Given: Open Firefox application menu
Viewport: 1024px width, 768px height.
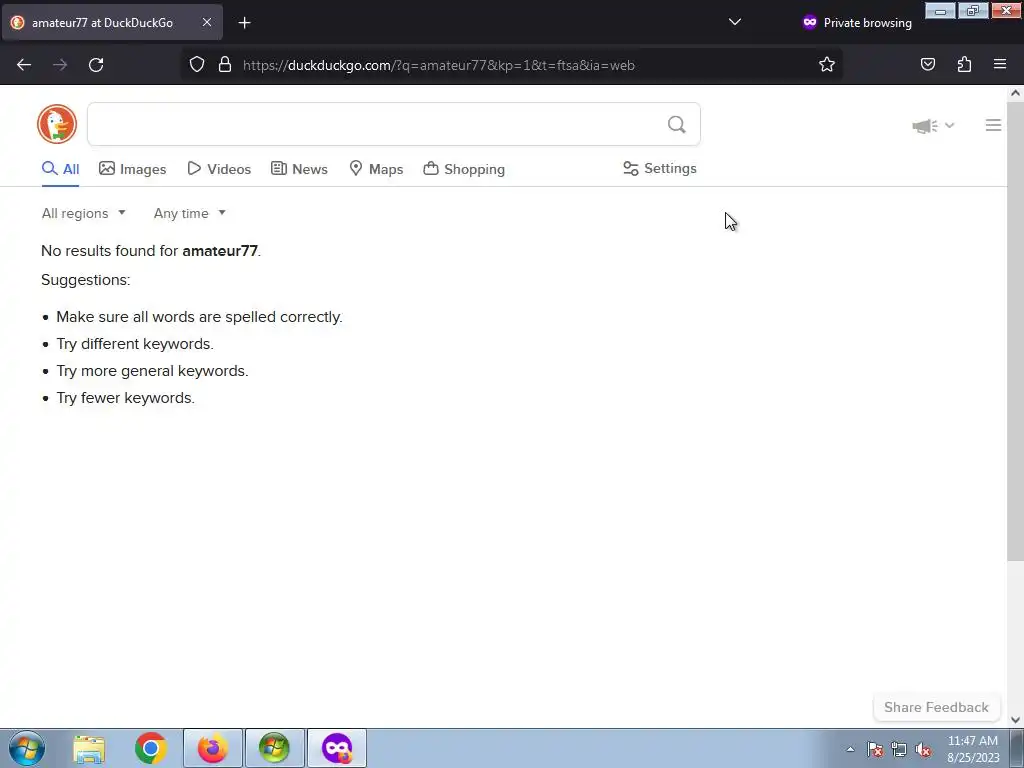Looking at the screenshot, I should tap(1000, 65).
